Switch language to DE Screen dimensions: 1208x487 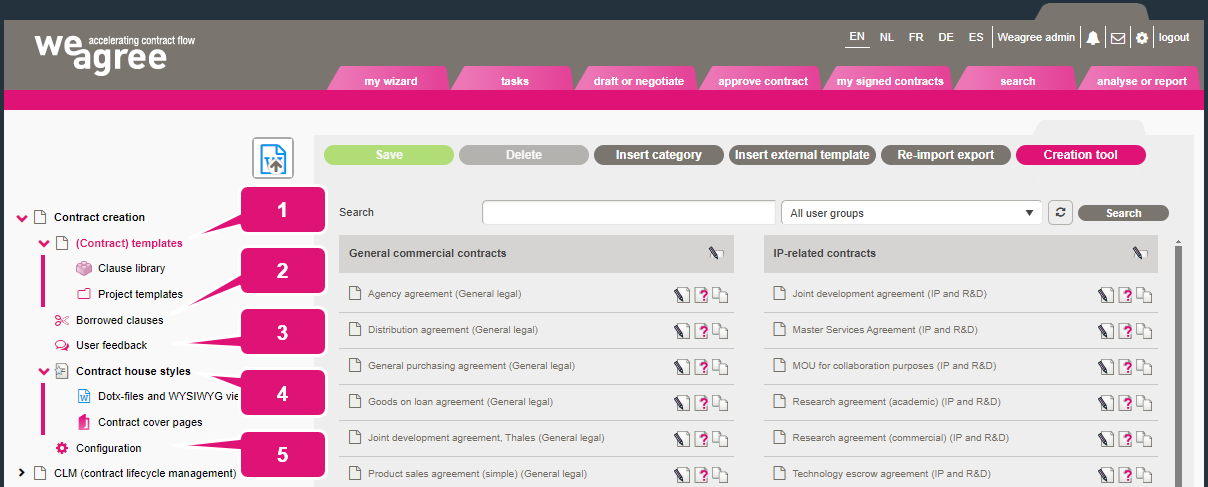coord(946,38)
